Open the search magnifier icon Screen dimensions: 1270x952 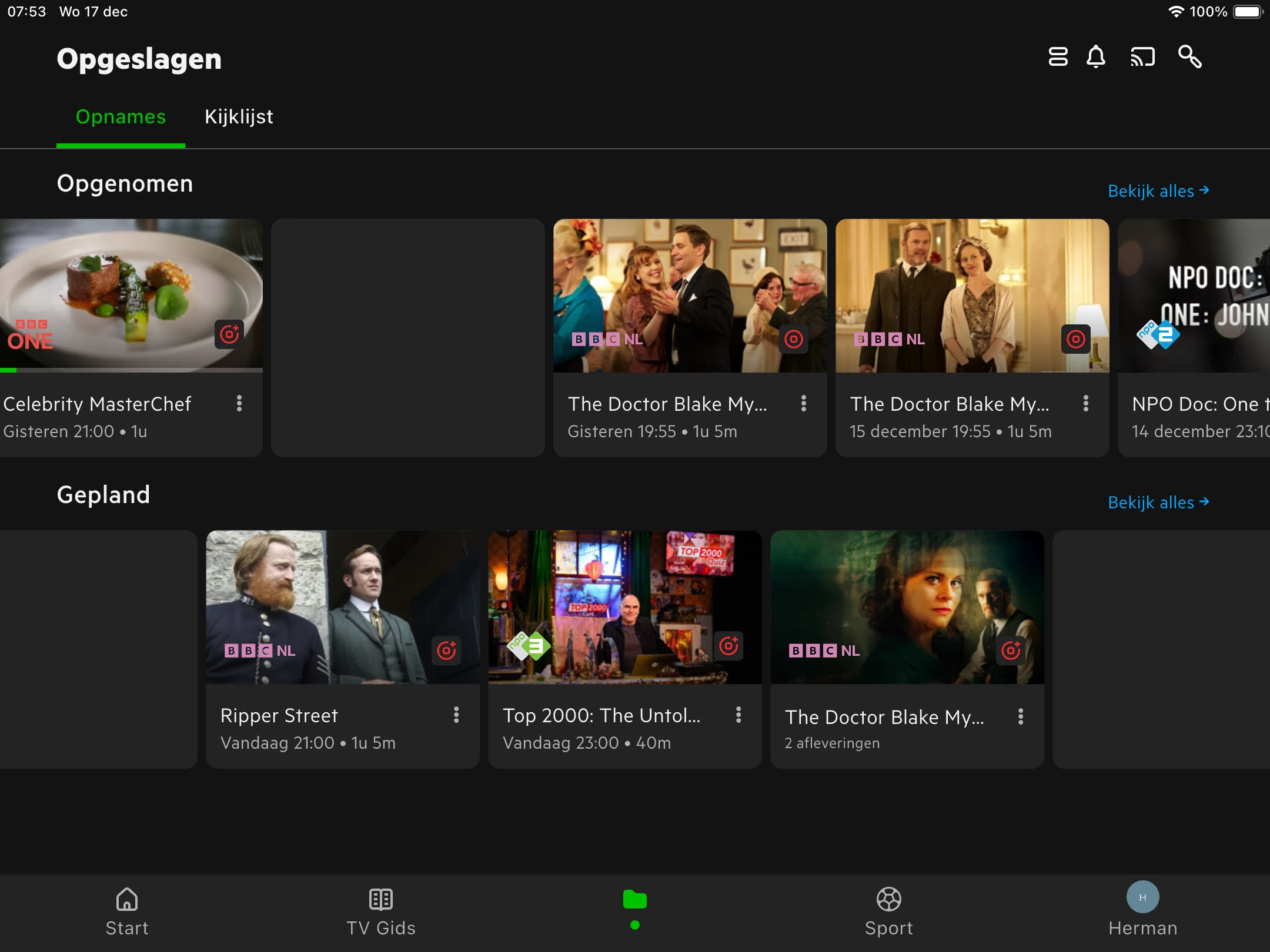click(1189, 57)
